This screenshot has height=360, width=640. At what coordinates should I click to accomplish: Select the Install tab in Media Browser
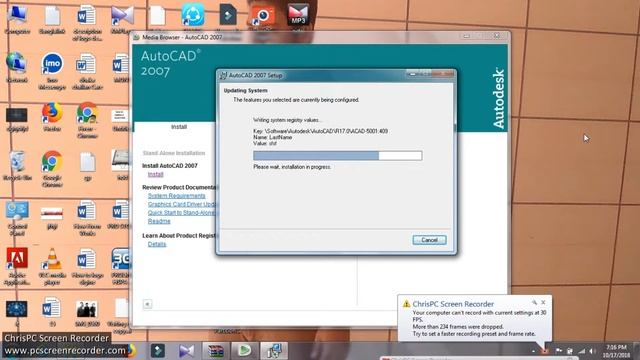(179, 127)
